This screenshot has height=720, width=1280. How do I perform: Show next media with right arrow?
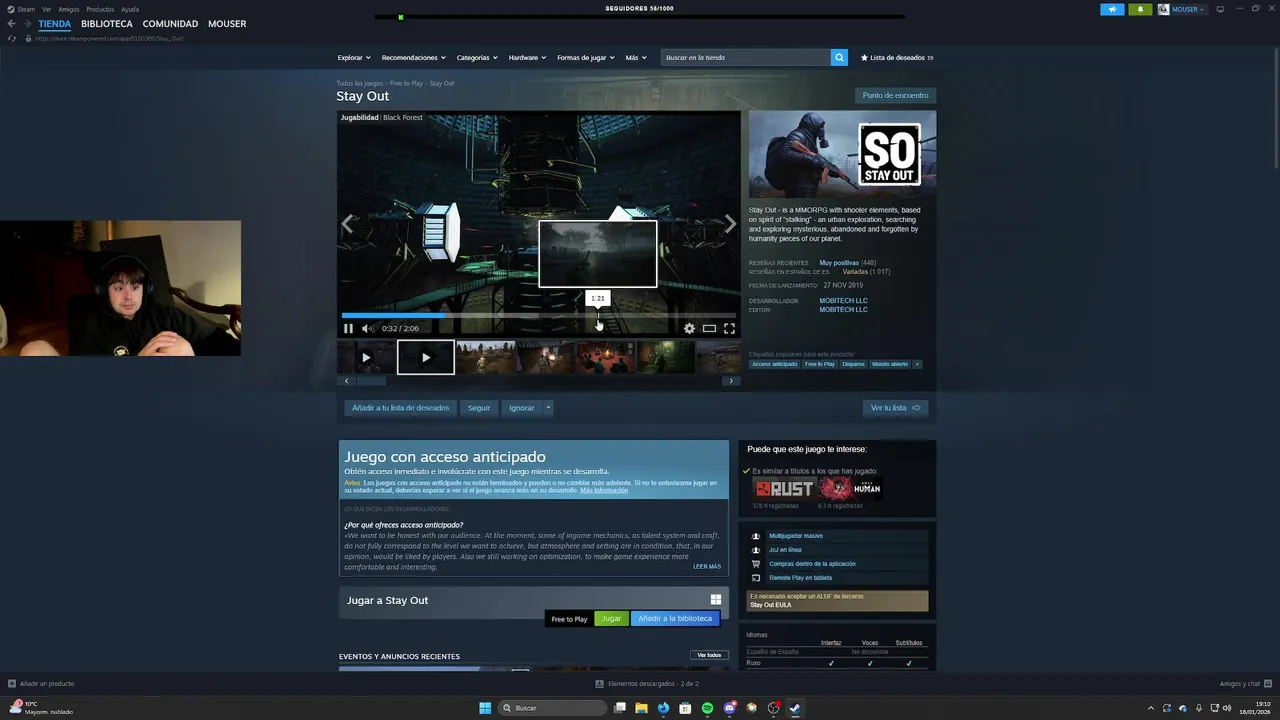coord(730,224)
